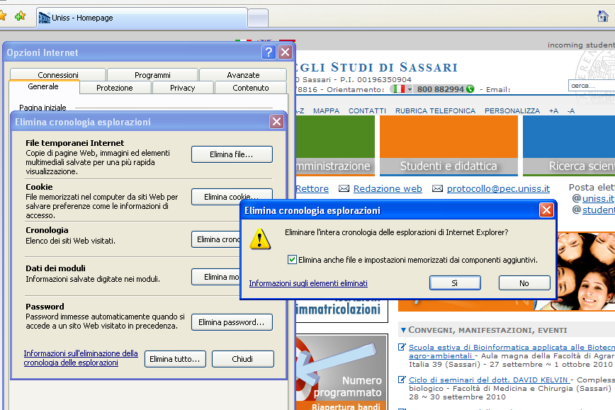Click the home icon in browser toolbar
The image size is (615, 410).
point(4,18)
